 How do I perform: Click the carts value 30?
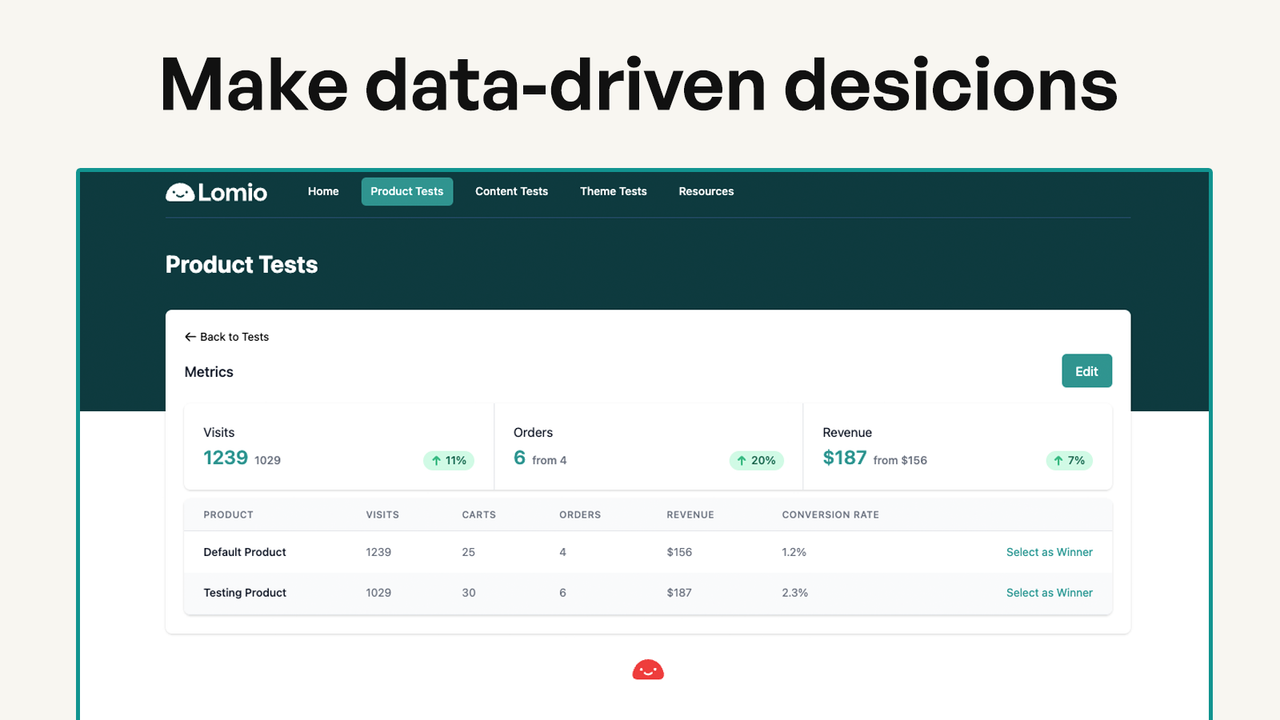click(x=469, y=593)
